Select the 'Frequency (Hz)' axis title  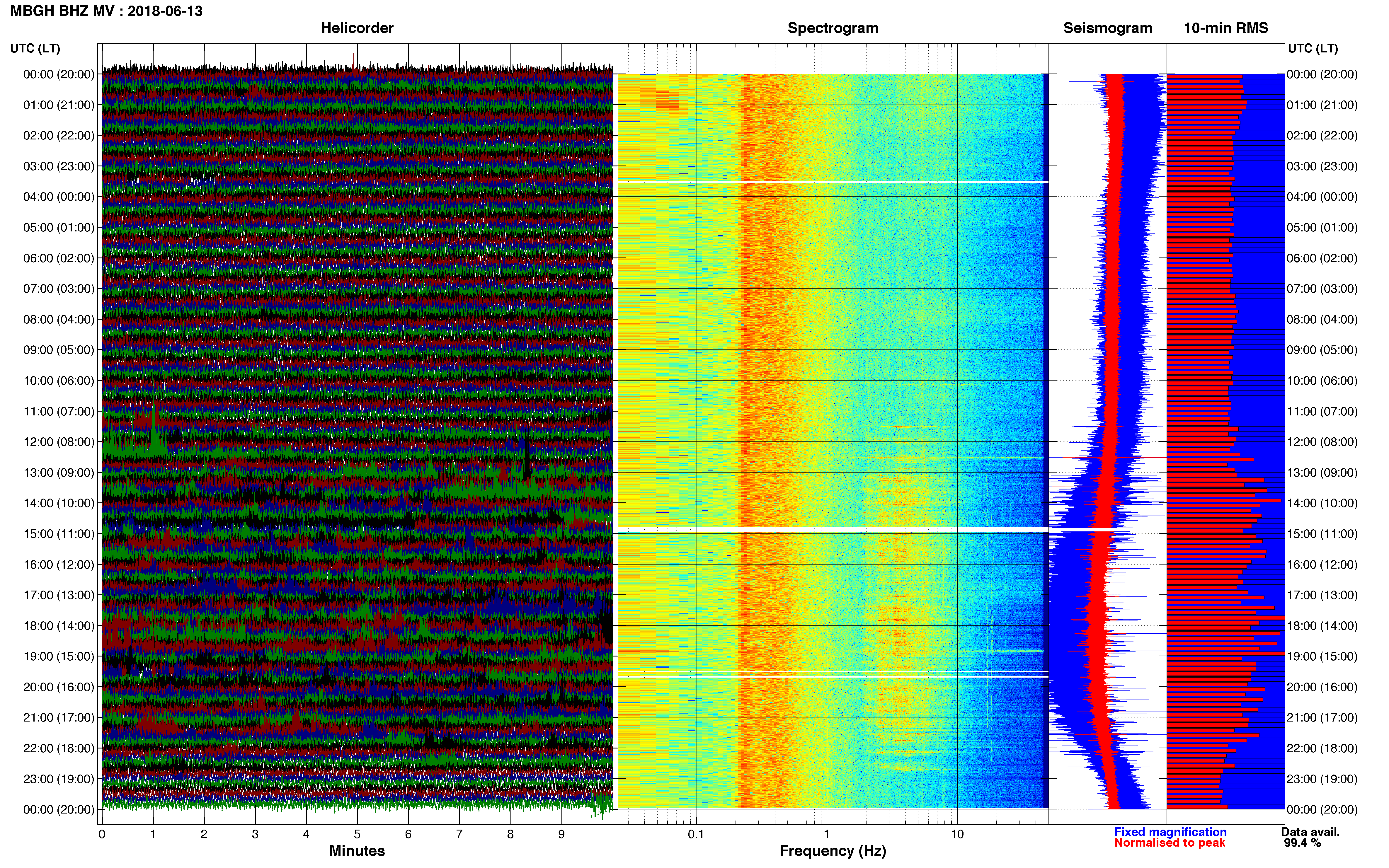833,851
